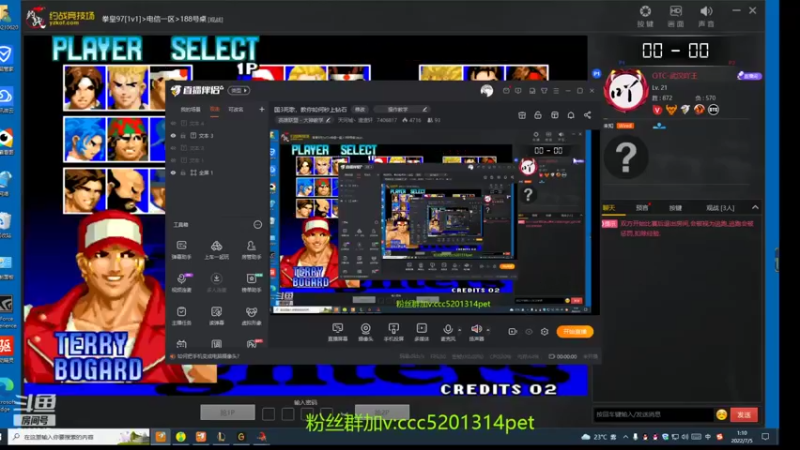Open key settings in the game platform header
Image resolution: width=800 pixels, height=450 pixels.
point(645,16)
